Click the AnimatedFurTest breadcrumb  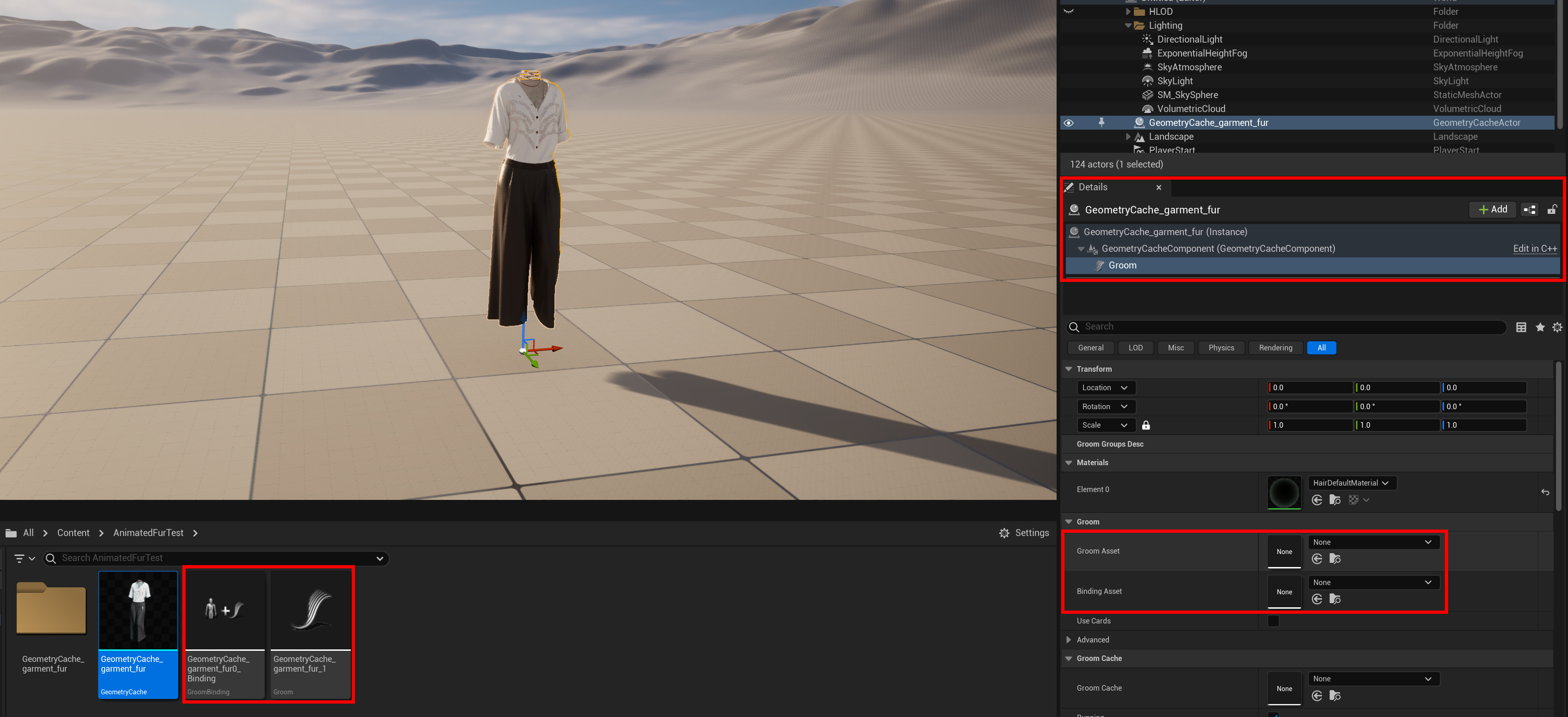(x=148, y=533)
